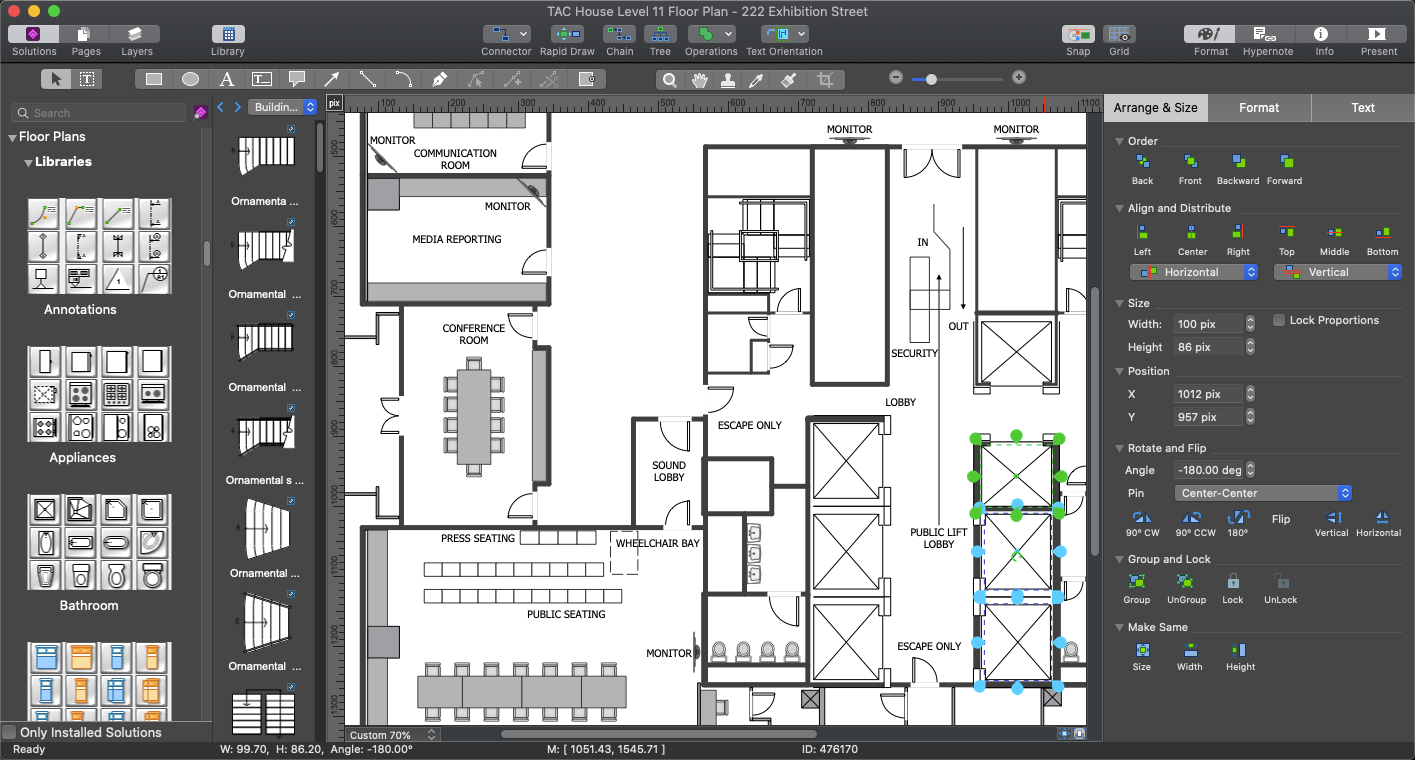This screenshot has width=1415, height=760.
Task: Click the Group icon
Action: pyautogui.click(x=1136, y=582)
